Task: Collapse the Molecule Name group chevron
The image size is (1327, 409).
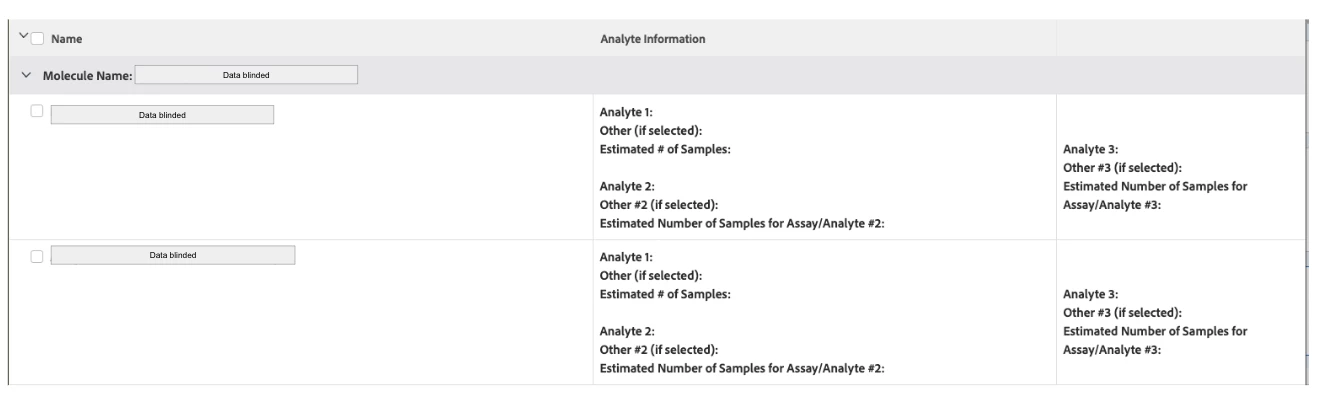Action: (x=25, y=75)
